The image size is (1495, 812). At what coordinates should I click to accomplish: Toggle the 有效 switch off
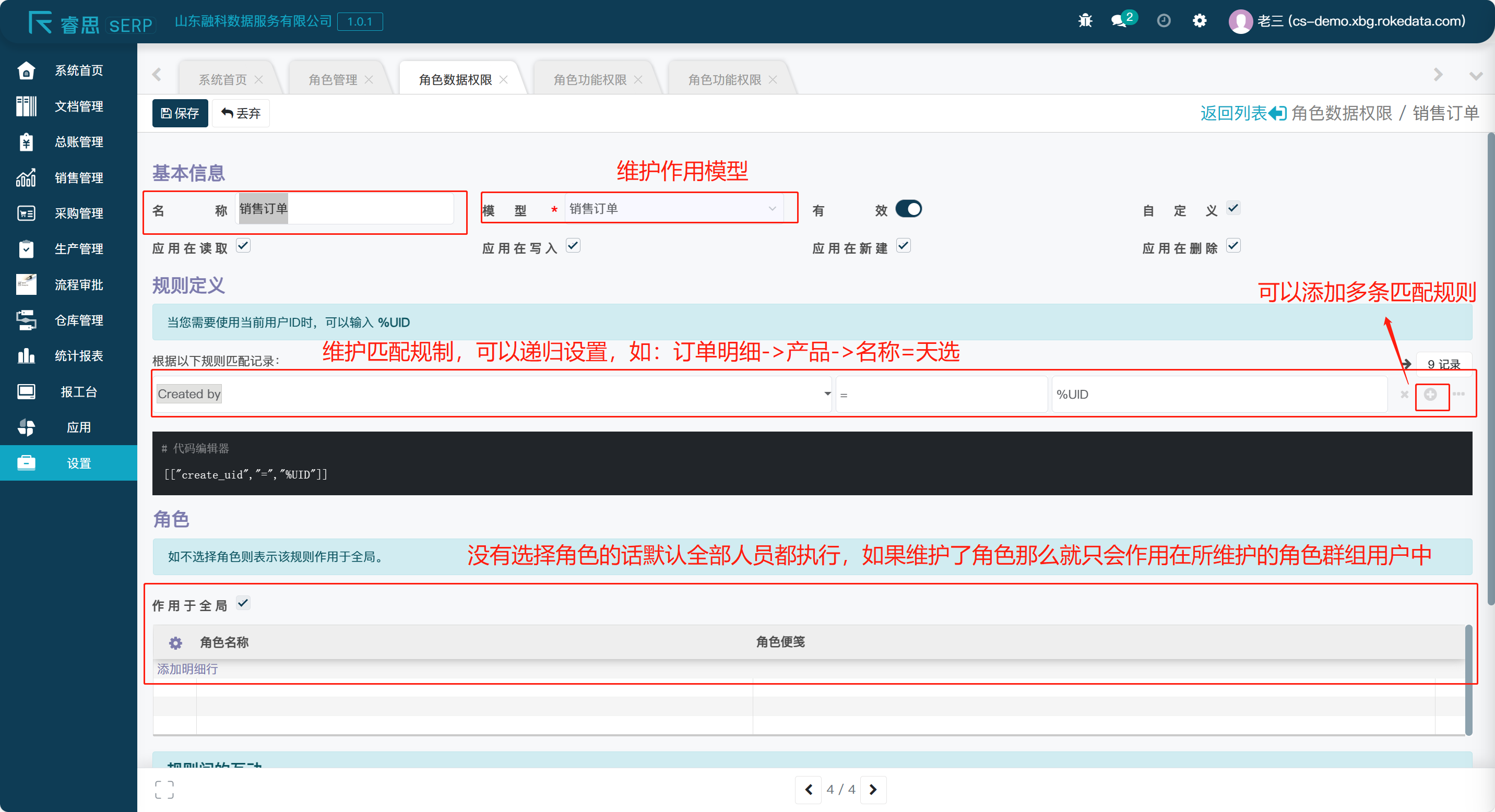pyautogui.click(x=908, y=209)
